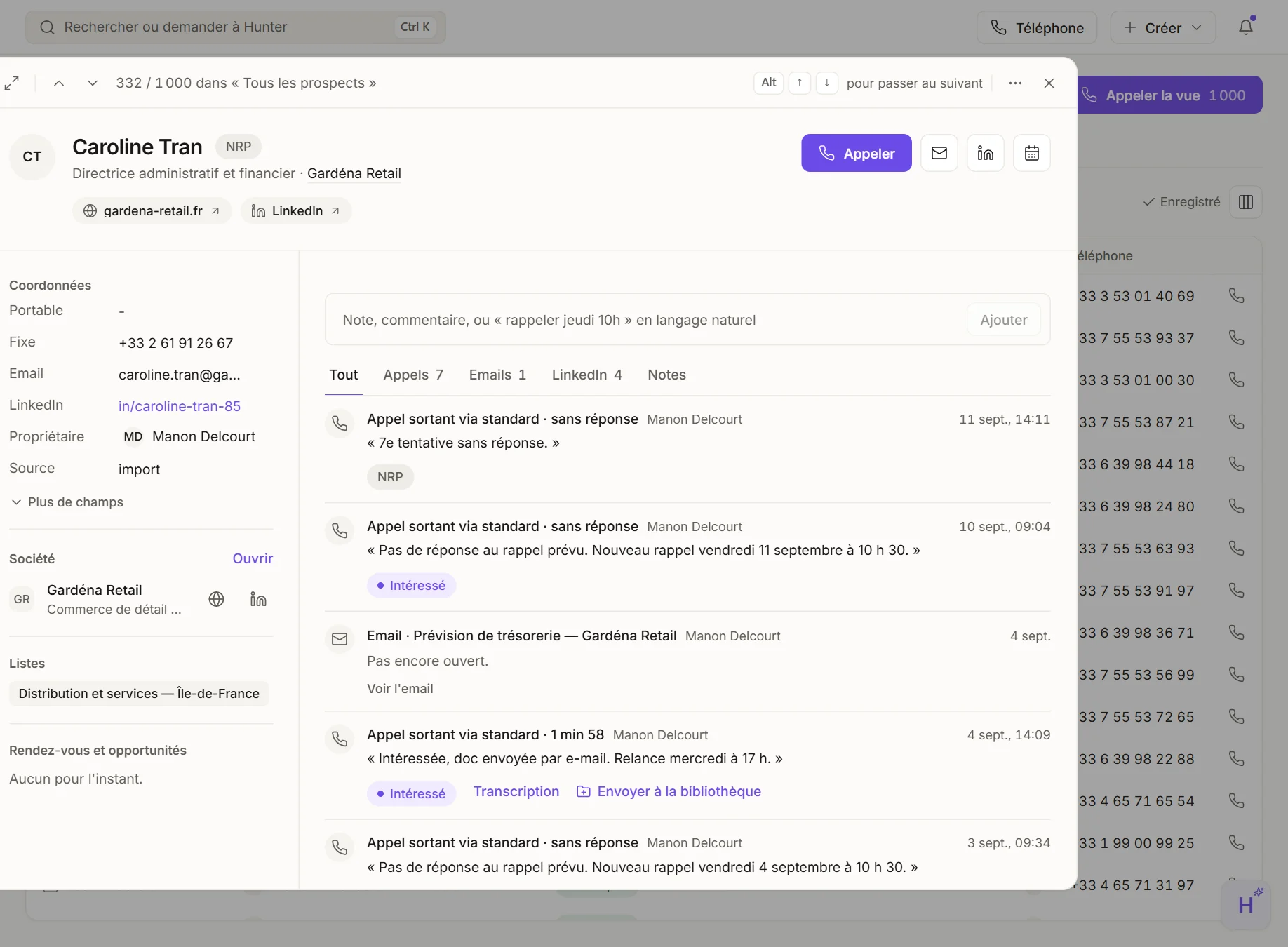This screenshot has width=1288, height=947.
Task: Open the Téléphone button in top bar
Action: tap(1037, 28)
